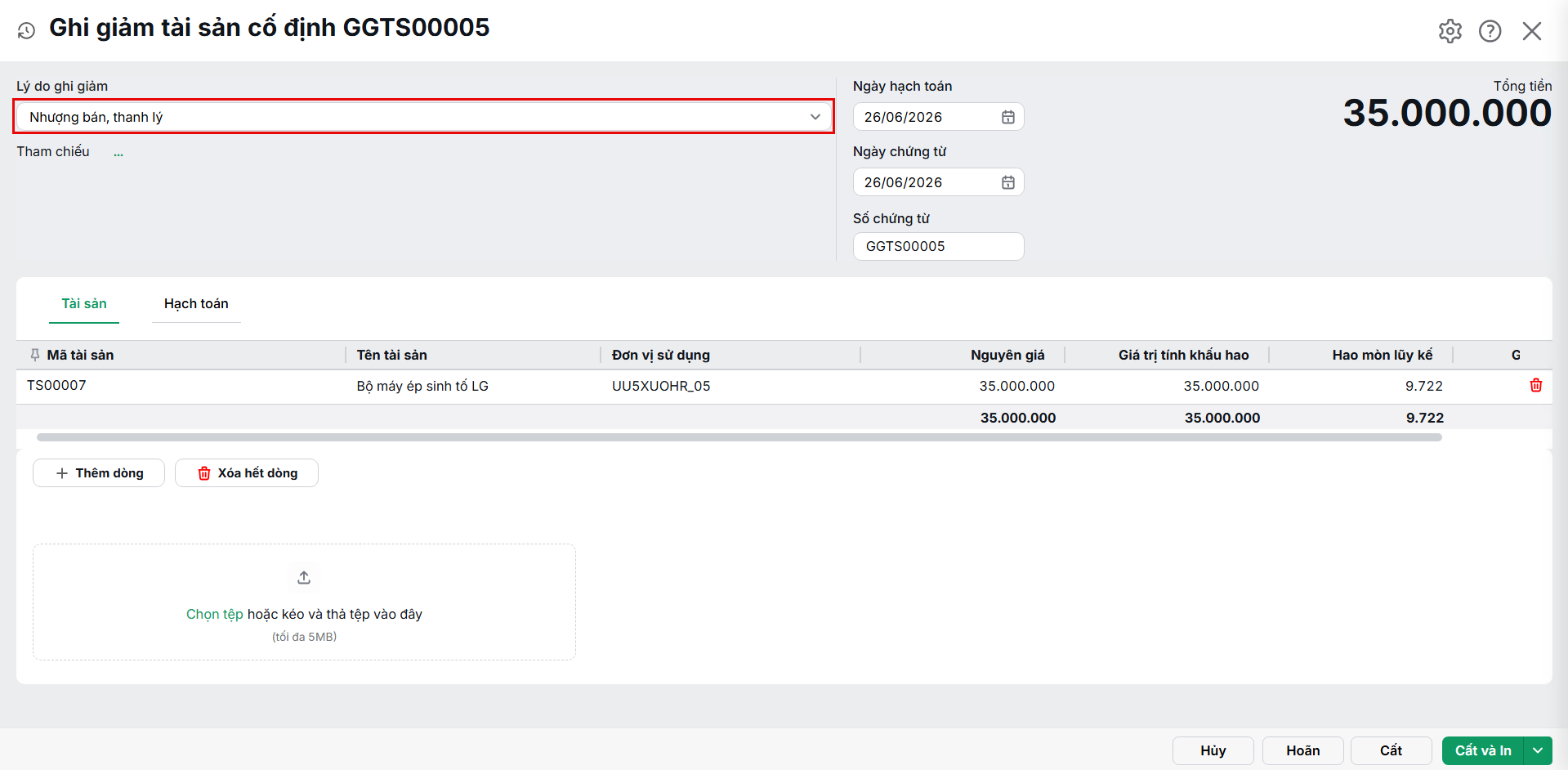The height and width of the screenshot is (770, 1568).
Task: Click the Giá trị tính khấu hao value in row TS00007
Action: 1222,386
